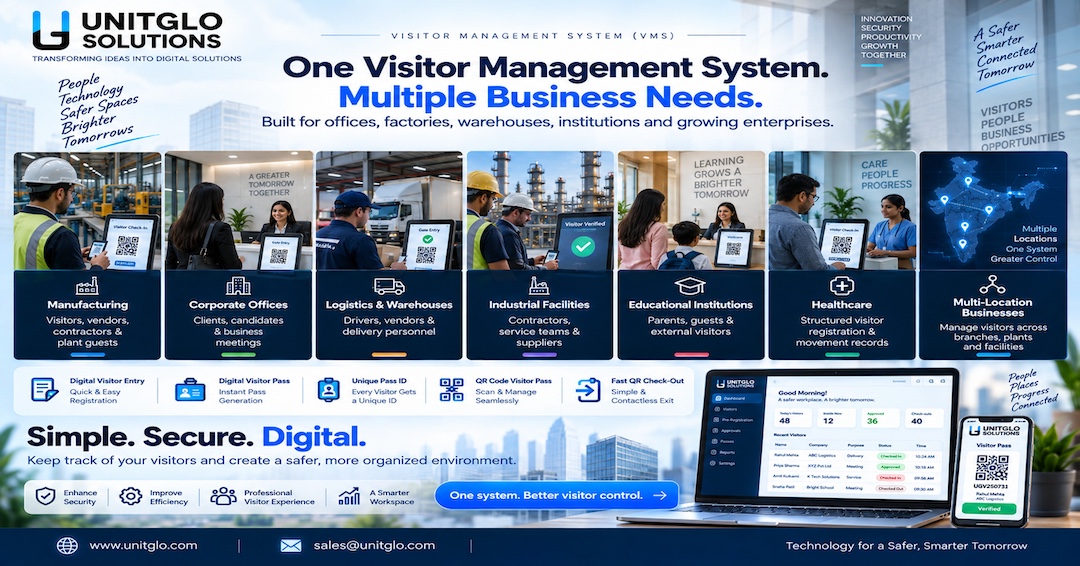Click 'Technology for a Safer, Smarter Tomorrow' footer text
Screen dimensions: 1080x566
click(906, 545)
